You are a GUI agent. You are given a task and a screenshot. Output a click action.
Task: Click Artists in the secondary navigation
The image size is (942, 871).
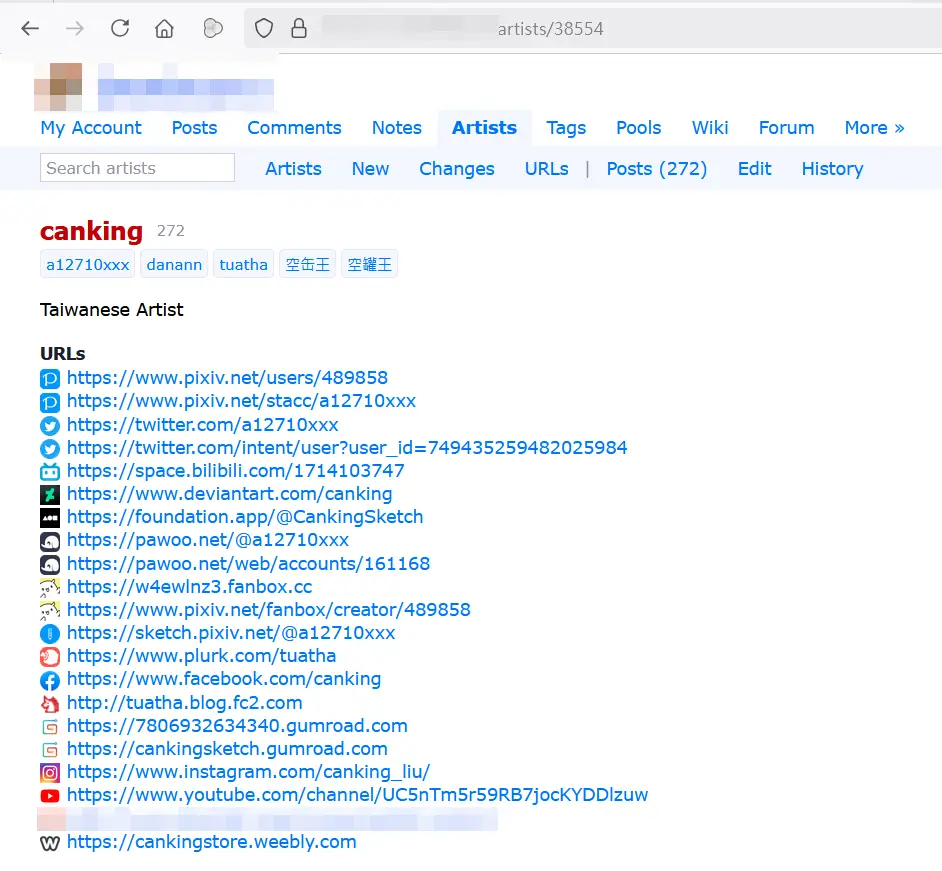point(293,169)
